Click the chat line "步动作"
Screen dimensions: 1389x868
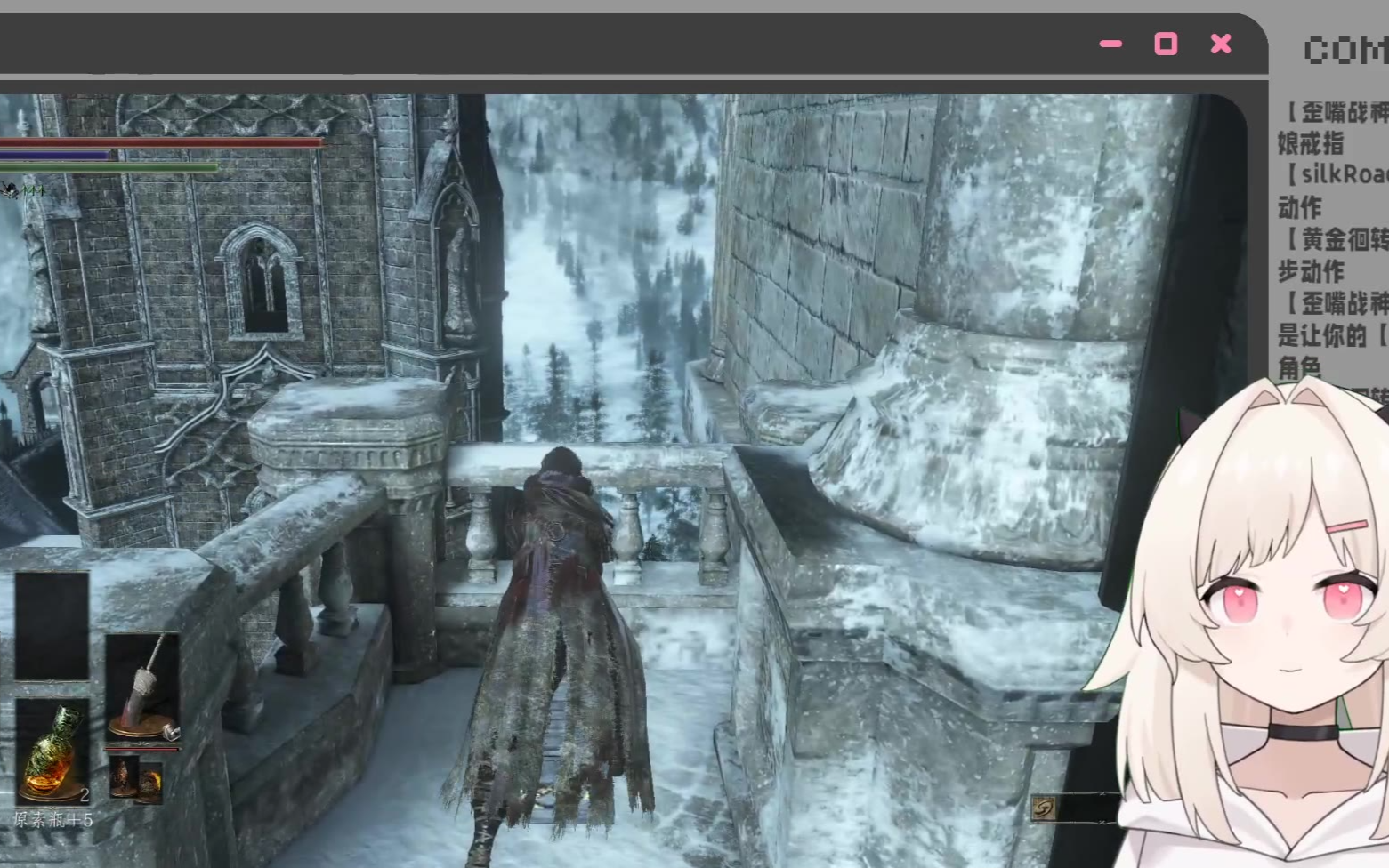point(1311,271)
